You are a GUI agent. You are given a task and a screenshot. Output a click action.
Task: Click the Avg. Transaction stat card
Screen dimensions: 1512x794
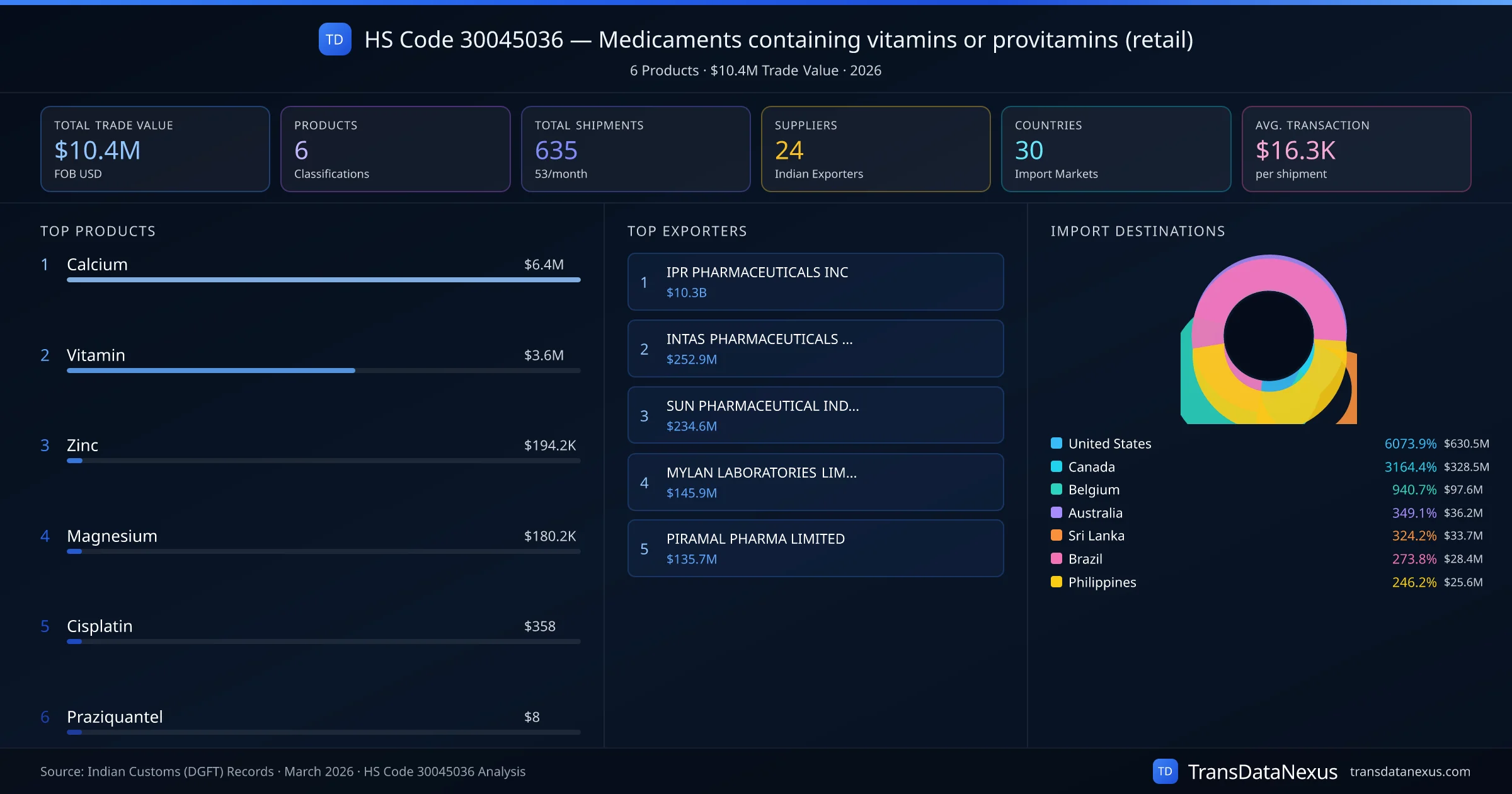[1356, 149]
